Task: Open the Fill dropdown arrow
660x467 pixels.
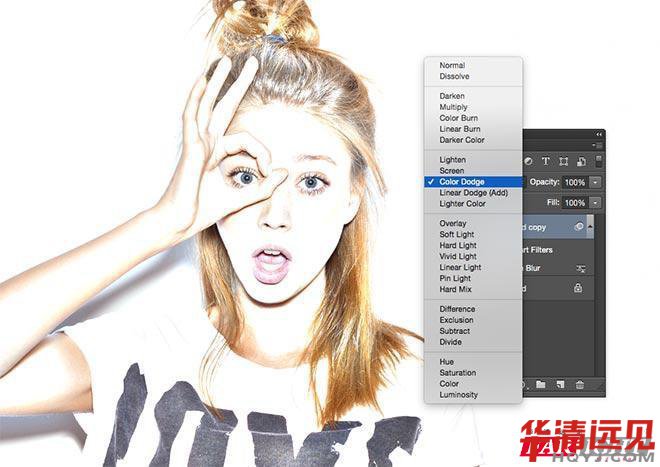Action: (596, 202)
